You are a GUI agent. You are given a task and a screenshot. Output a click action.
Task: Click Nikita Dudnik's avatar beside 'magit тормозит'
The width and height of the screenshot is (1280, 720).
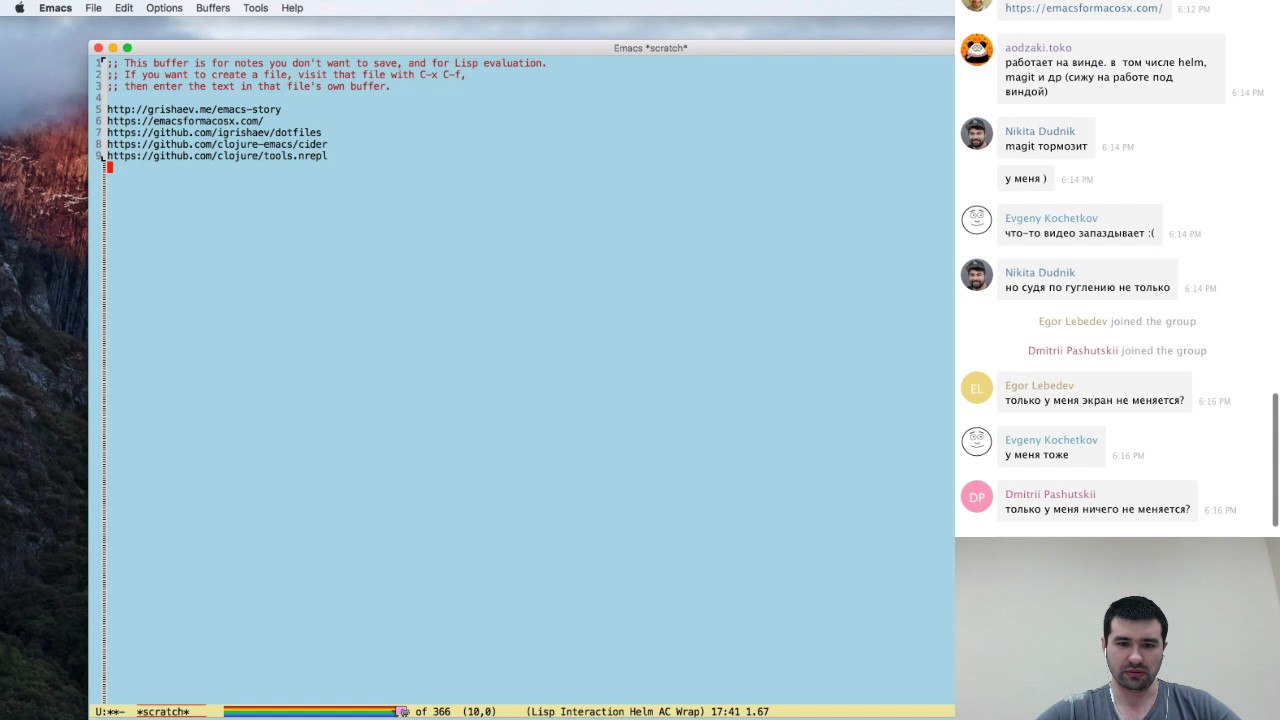coord(976,133)
